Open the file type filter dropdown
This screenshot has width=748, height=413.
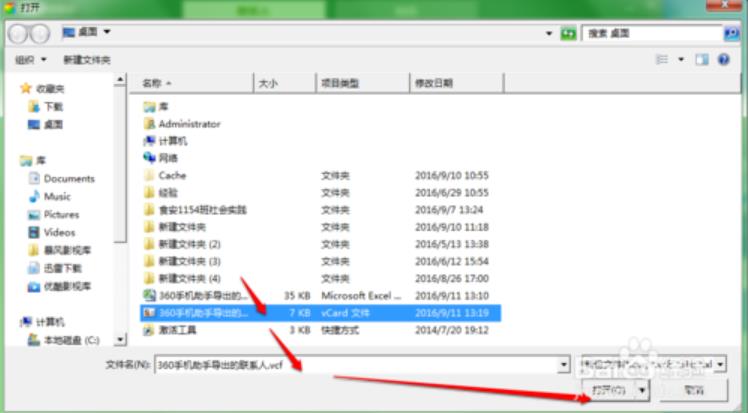tap(653, 365)
